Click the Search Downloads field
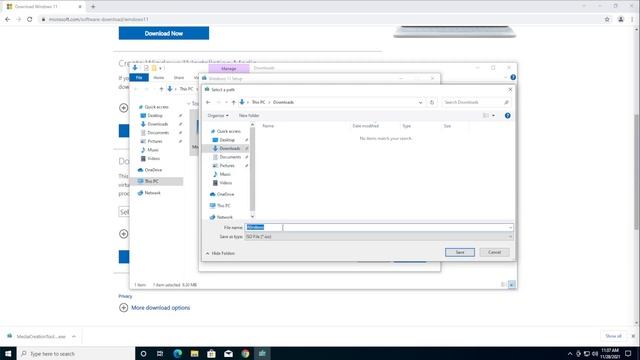The width and height of the screenshot is (640, 360). pos(476,102)
